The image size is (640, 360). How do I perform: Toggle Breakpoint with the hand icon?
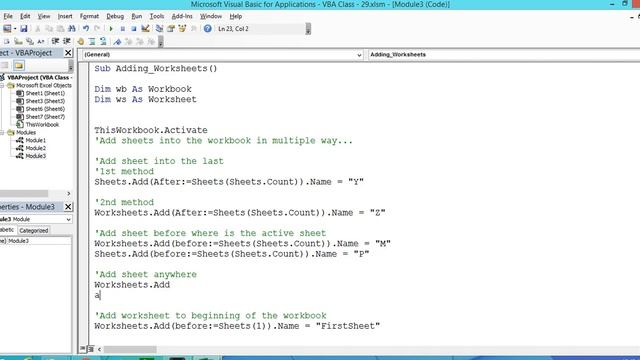tap(80, 42)
